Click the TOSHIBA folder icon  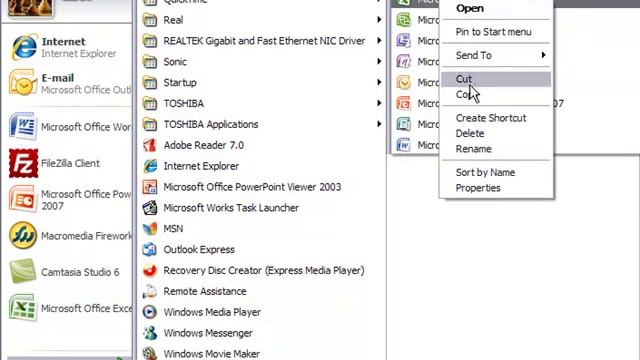tap(150, 103)
